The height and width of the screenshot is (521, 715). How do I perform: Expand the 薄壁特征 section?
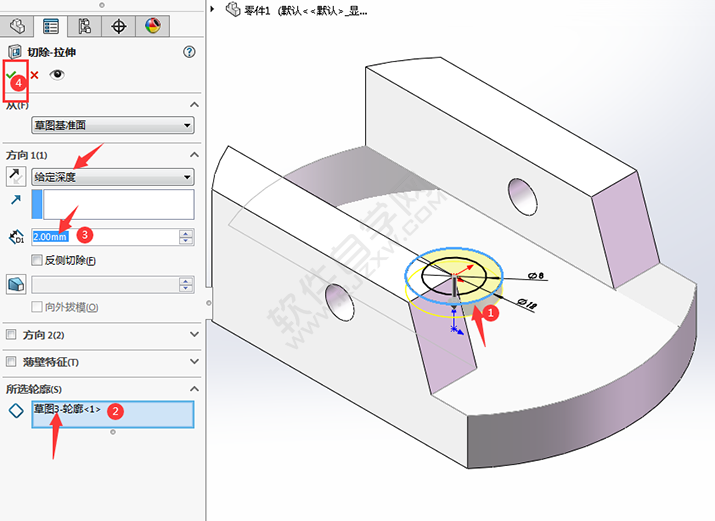point(194,361)
